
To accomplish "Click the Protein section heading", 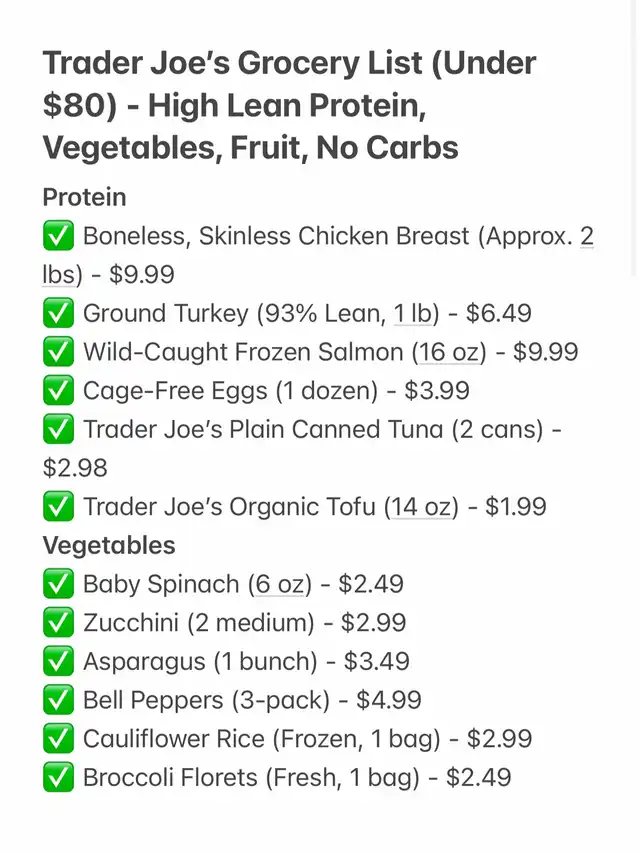I will (x=84, y=197).
